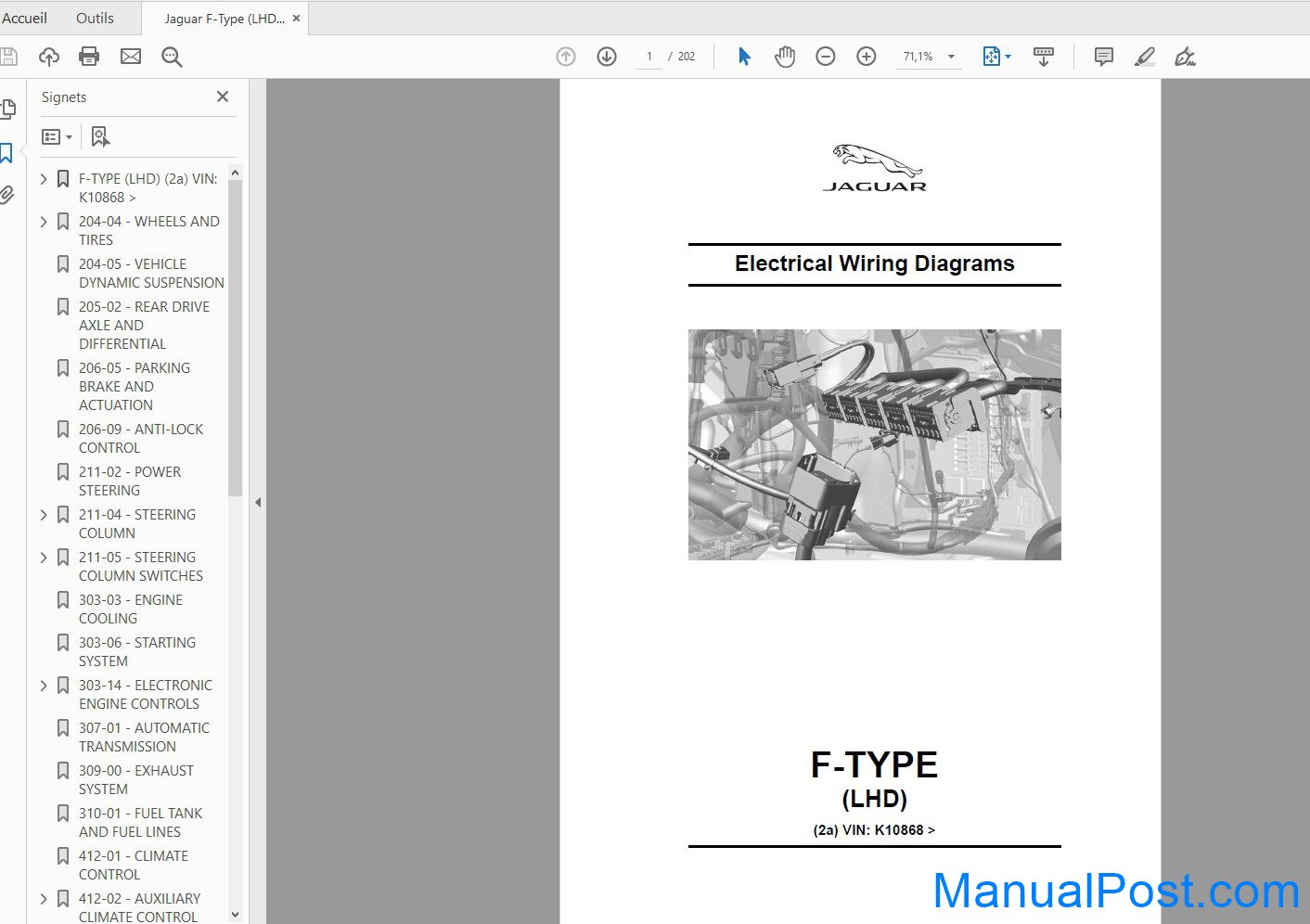Viewport: 1310px width, 924px height.
Task: Open bookmark 206-09 Anti-Lock Control
Action: click(141, 438)
